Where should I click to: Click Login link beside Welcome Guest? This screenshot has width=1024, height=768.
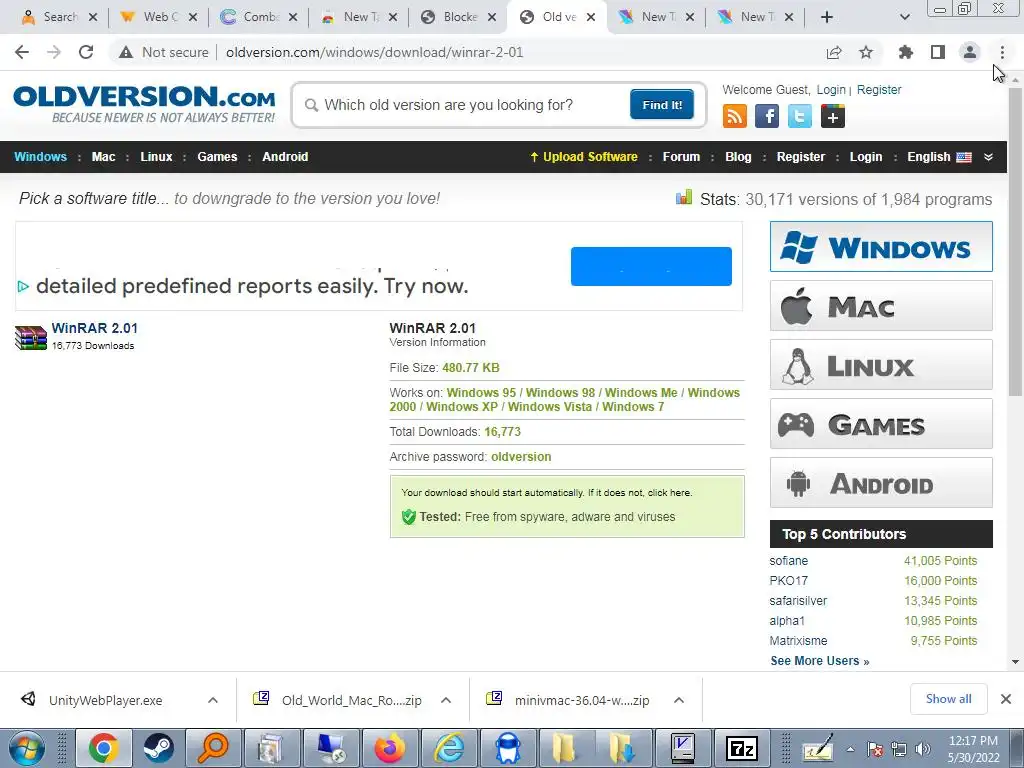click(x=831, y=90)
